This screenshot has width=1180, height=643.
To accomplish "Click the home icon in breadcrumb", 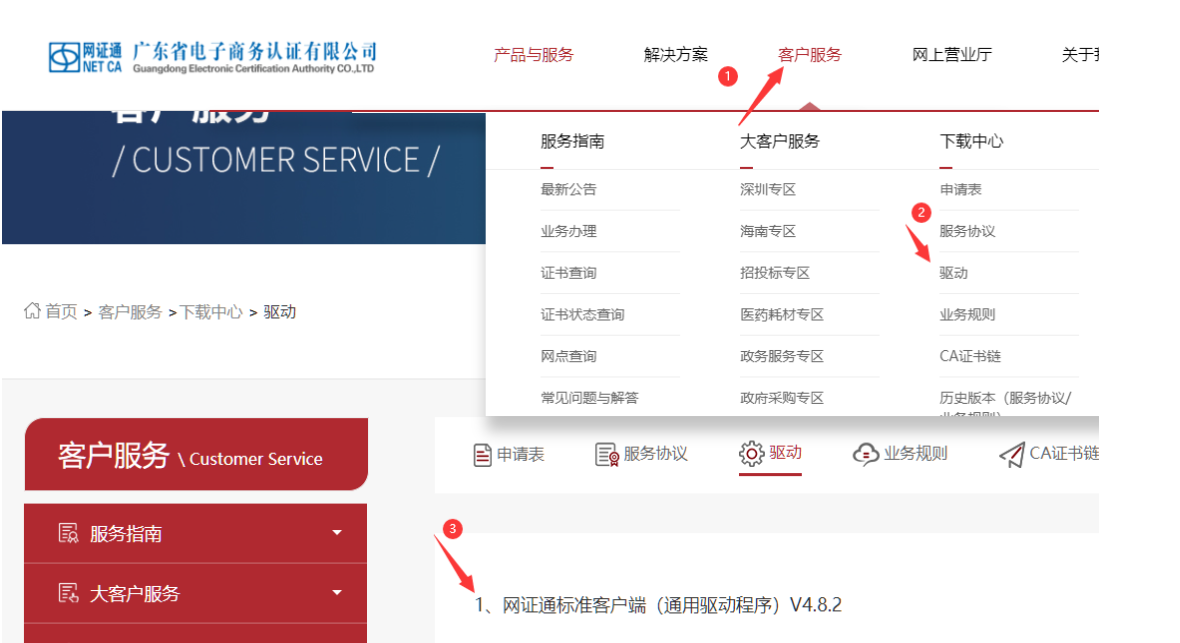I will click(32, 311).
